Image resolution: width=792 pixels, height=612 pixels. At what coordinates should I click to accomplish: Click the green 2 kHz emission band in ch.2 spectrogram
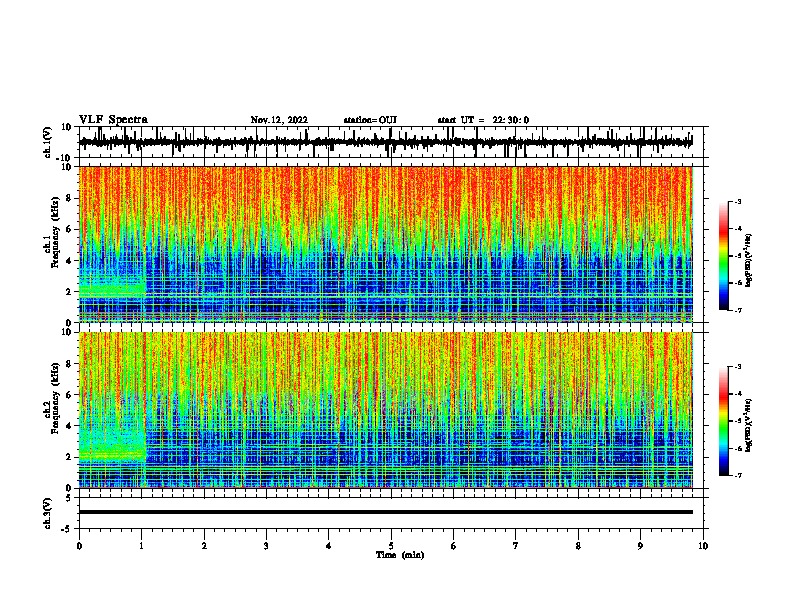tap(113, 451)
